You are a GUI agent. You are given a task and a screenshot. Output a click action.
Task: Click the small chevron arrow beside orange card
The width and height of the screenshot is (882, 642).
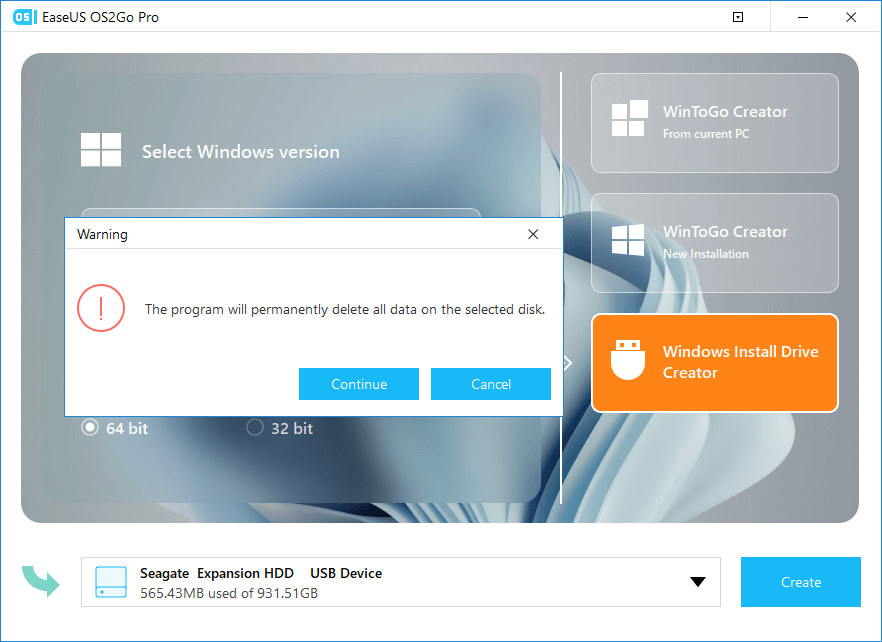point(568,363)
